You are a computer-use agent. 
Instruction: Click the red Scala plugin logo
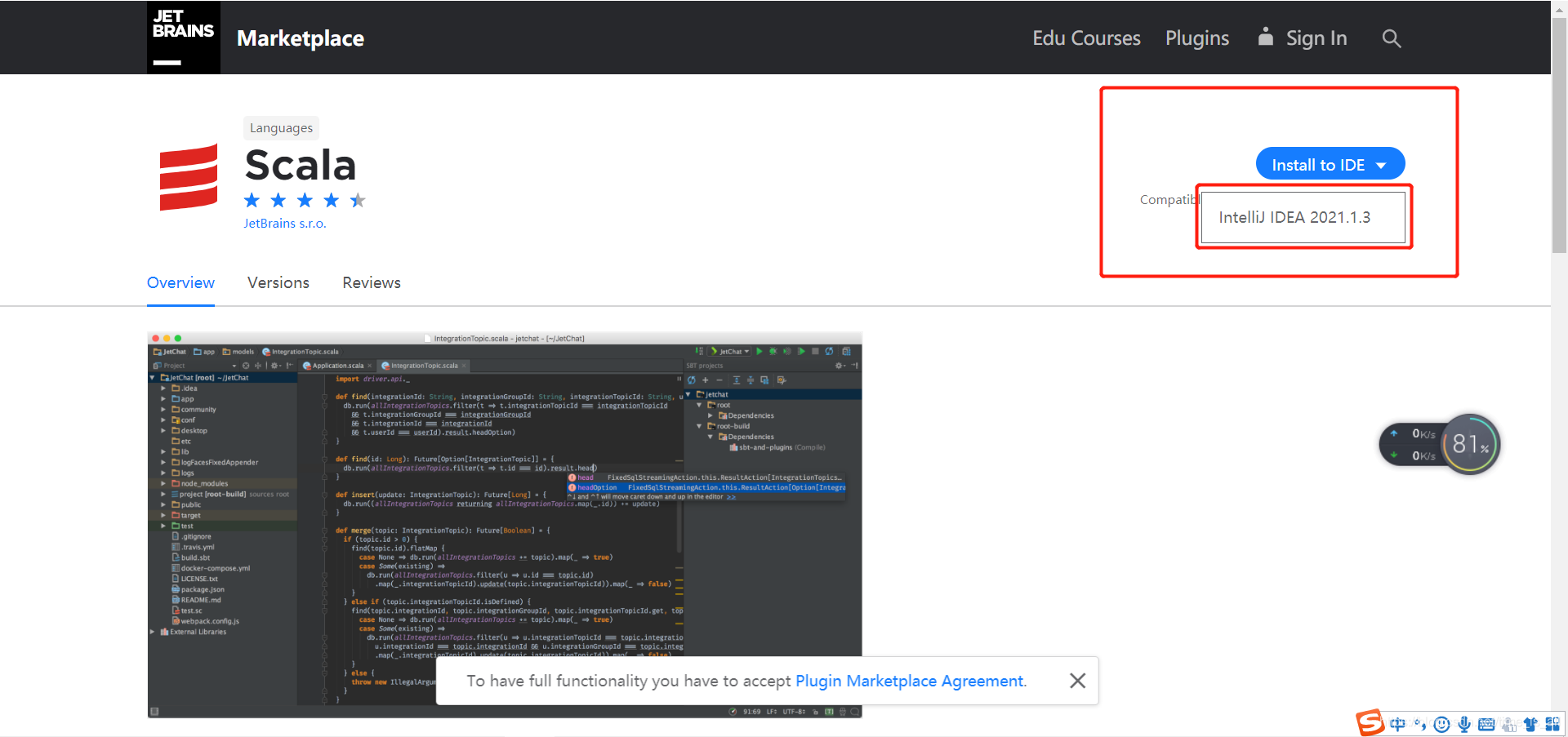(189, 177)
